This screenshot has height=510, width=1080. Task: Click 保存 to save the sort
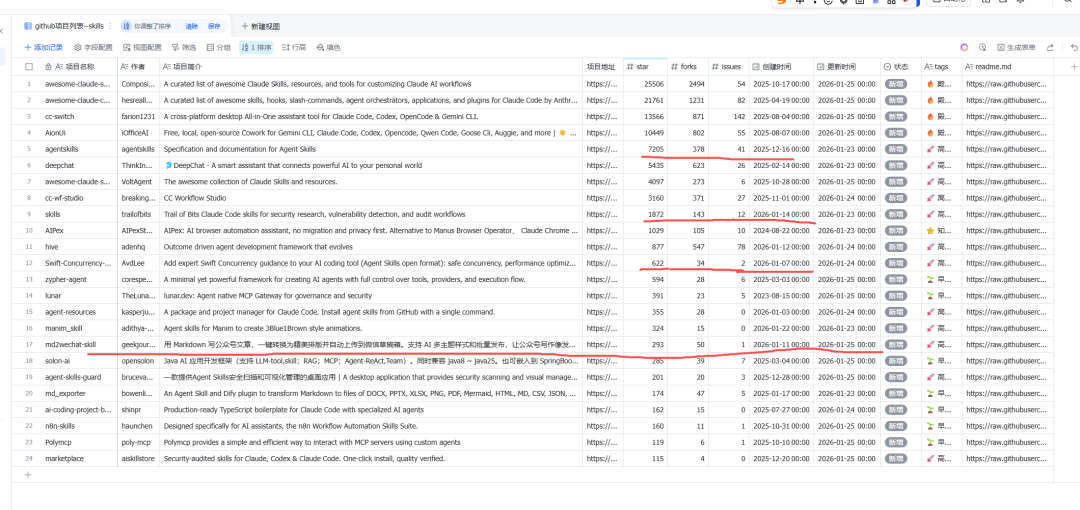coord(214,25)
